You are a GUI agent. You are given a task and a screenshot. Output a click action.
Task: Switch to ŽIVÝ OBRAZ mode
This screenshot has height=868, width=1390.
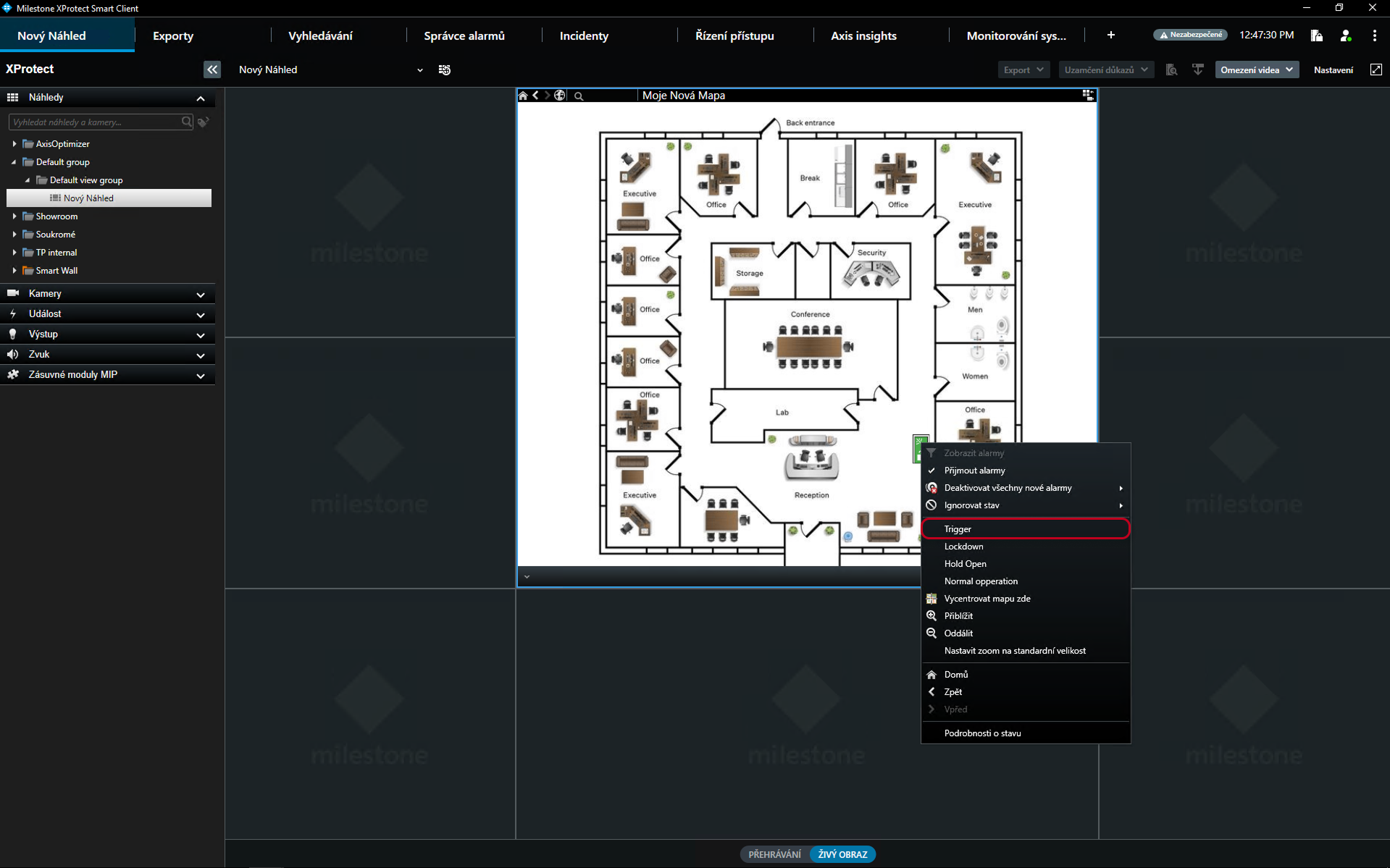[842, 854]
